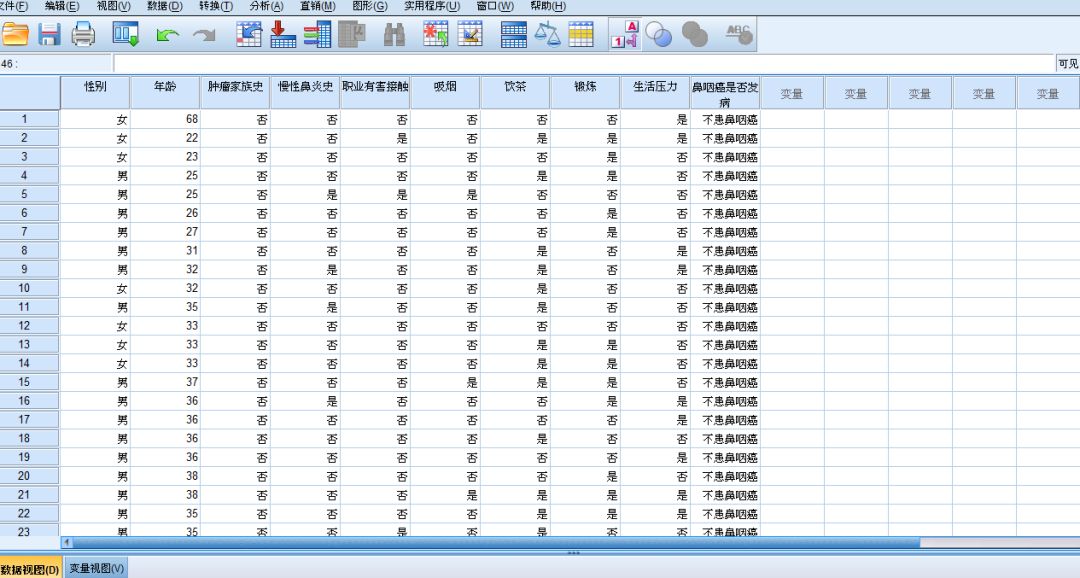Click the horizontal scrollbar left arrow
The width and height of the screenshot is (1080, 578).
click(67, 543)
